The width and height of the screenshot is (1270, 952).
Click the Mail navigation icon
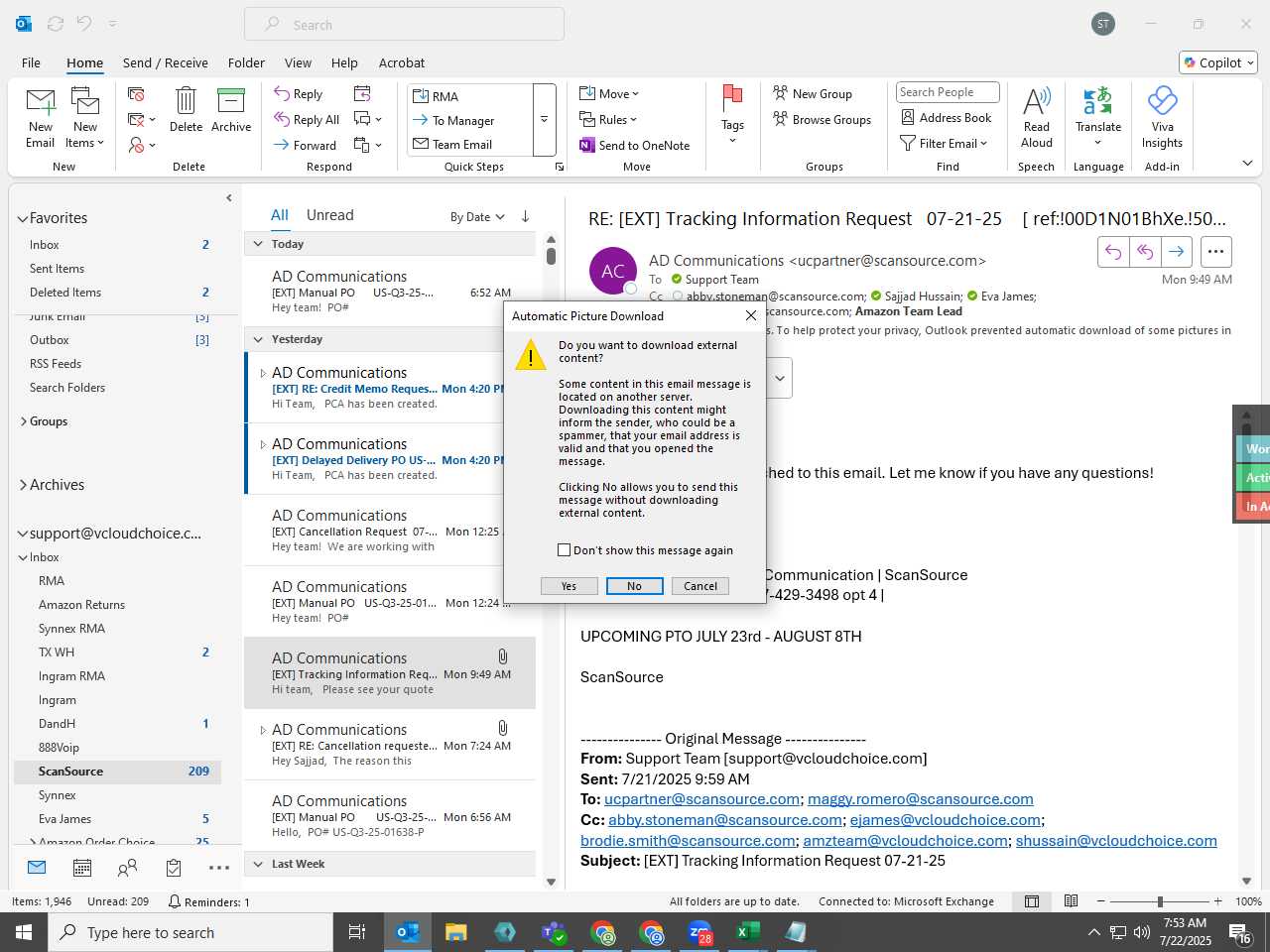[37, 868]
